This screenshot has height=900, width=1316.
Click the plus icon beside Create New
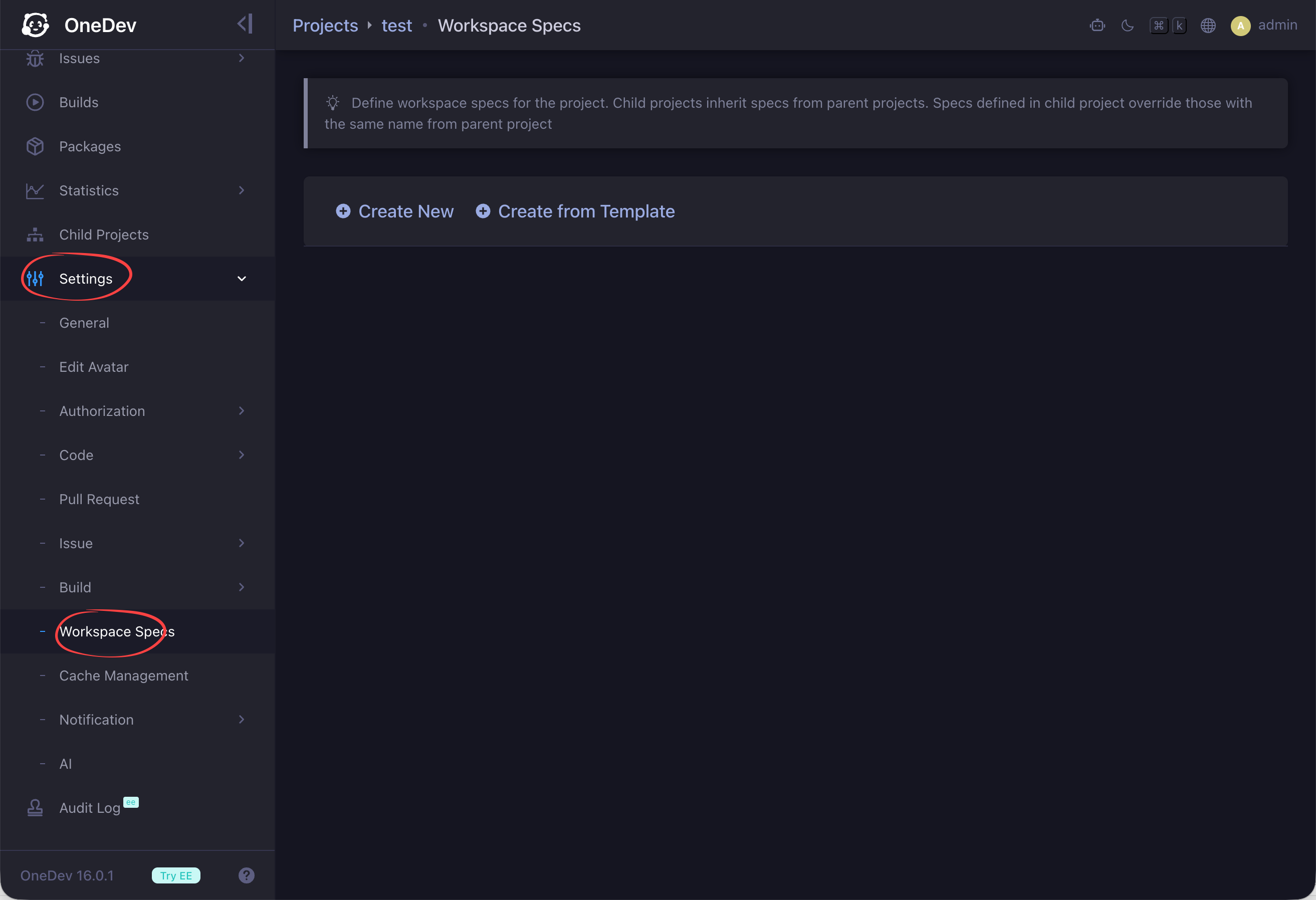coord(343,211)
